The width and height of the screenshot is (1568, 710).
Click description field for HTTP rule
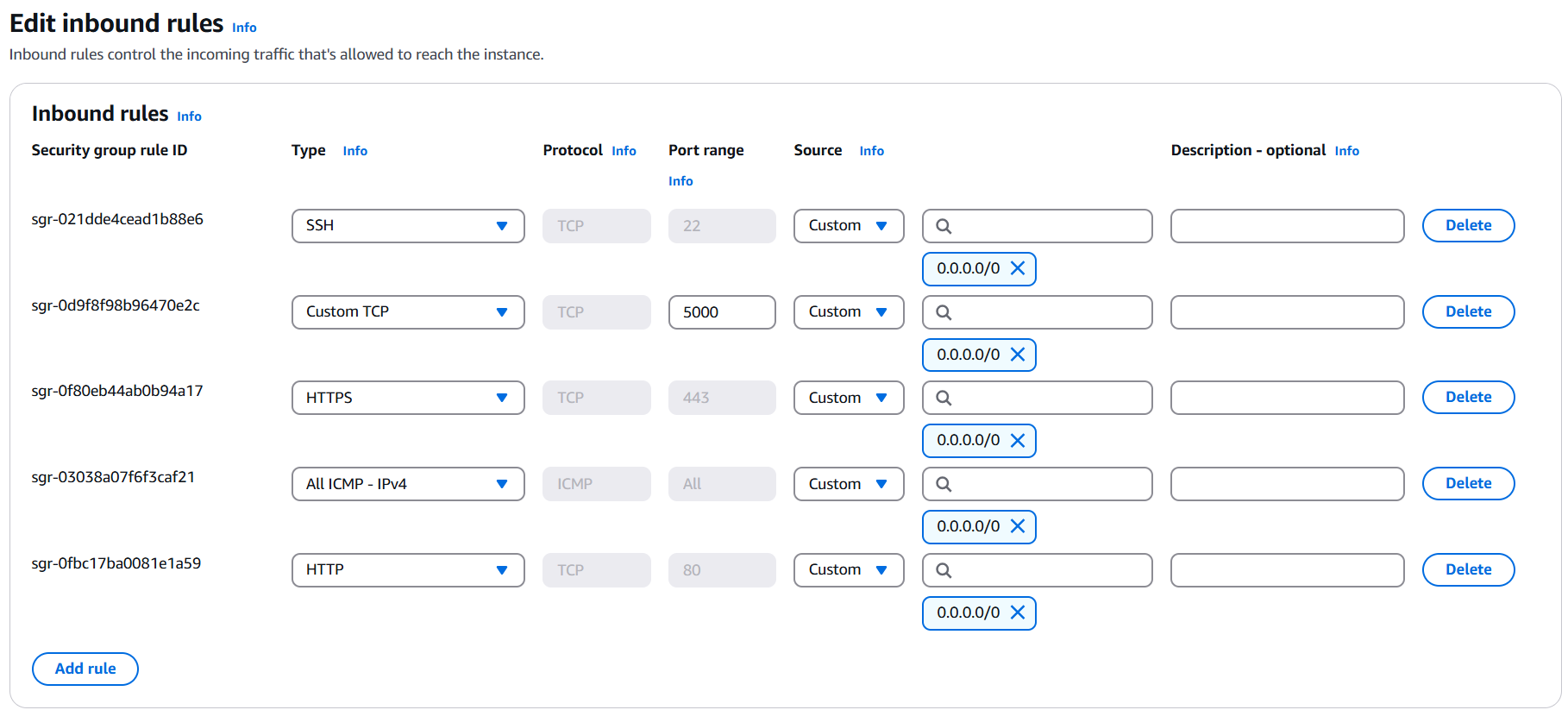point(1287,570)
